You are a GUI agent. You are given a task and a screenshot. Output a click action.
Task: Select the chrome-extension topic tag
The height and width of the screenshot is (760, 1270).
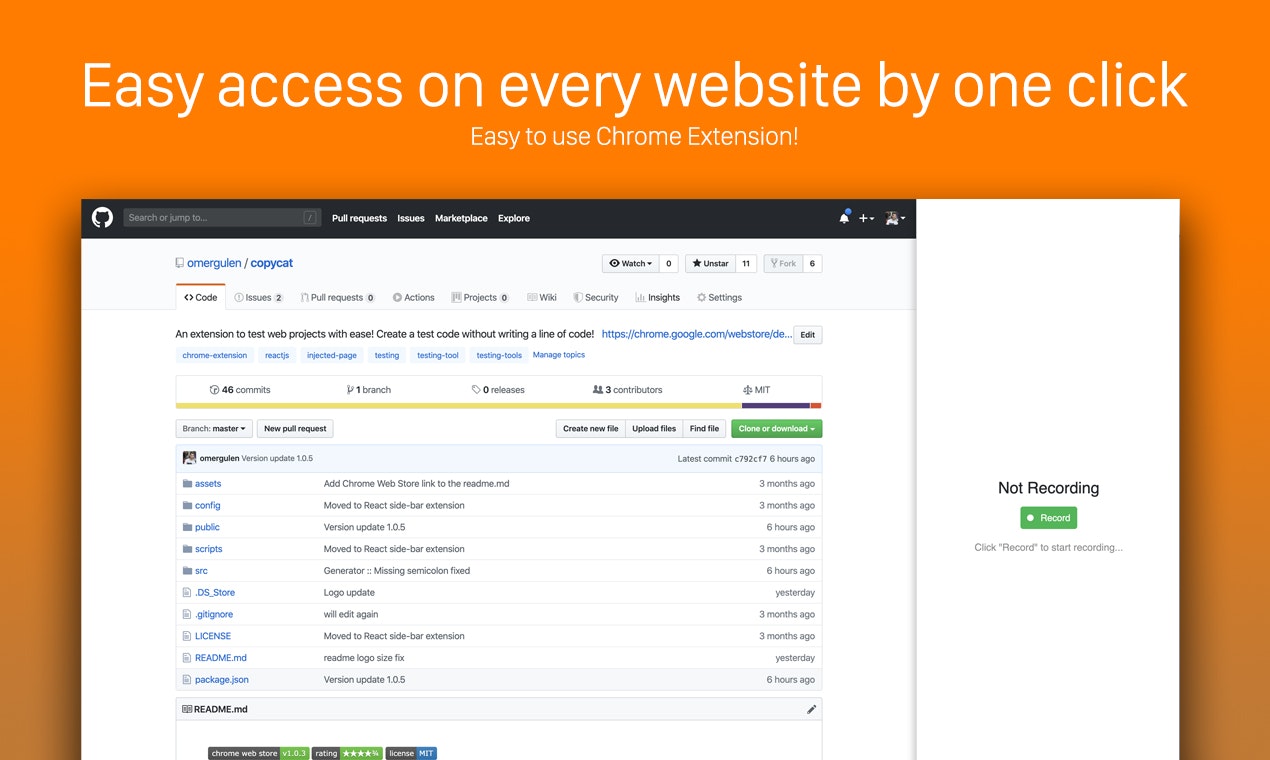[215, 355]
